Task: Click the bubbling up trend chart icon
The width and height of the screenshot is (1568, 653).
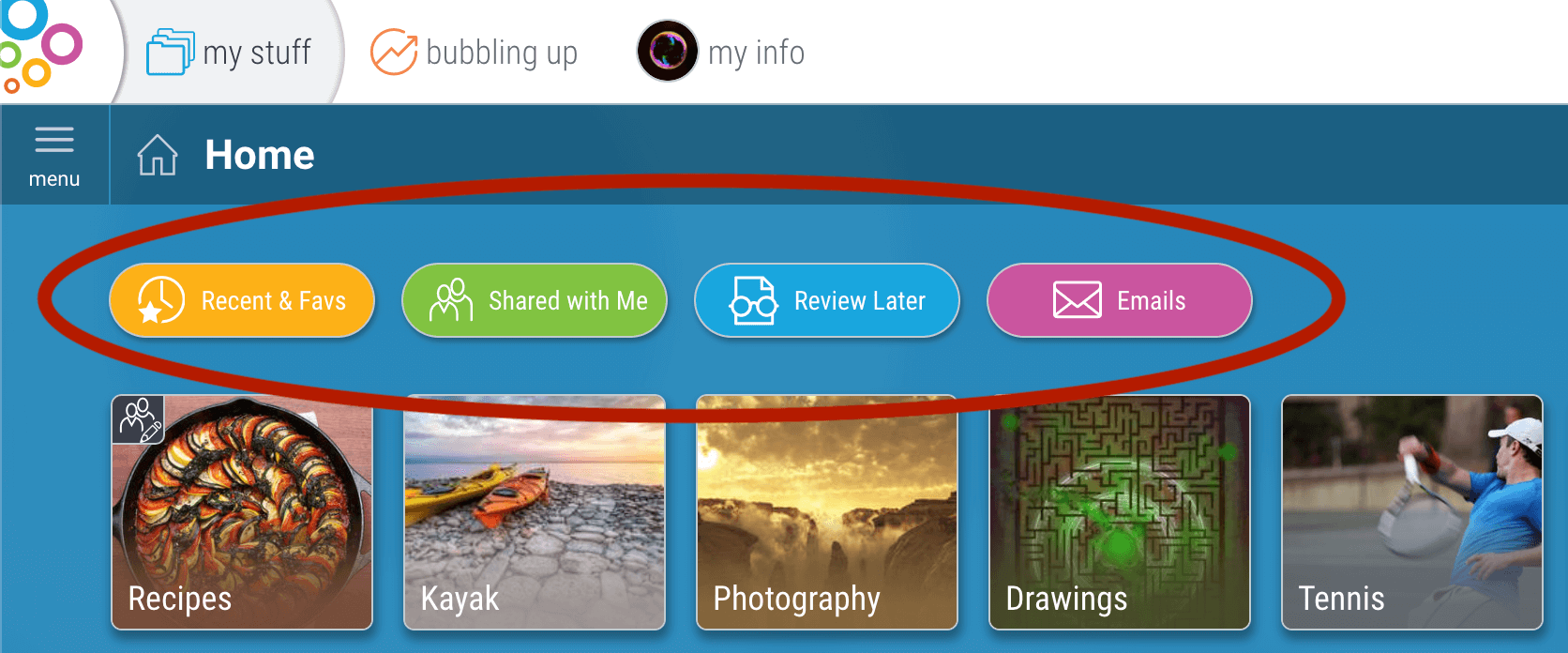Action: tap(394, 52)
